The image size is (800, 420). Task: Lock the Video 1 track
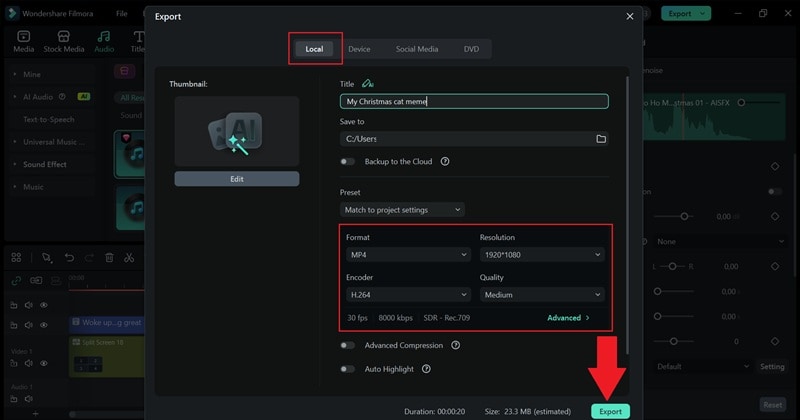pyautogui.click(x=14, y=363)
